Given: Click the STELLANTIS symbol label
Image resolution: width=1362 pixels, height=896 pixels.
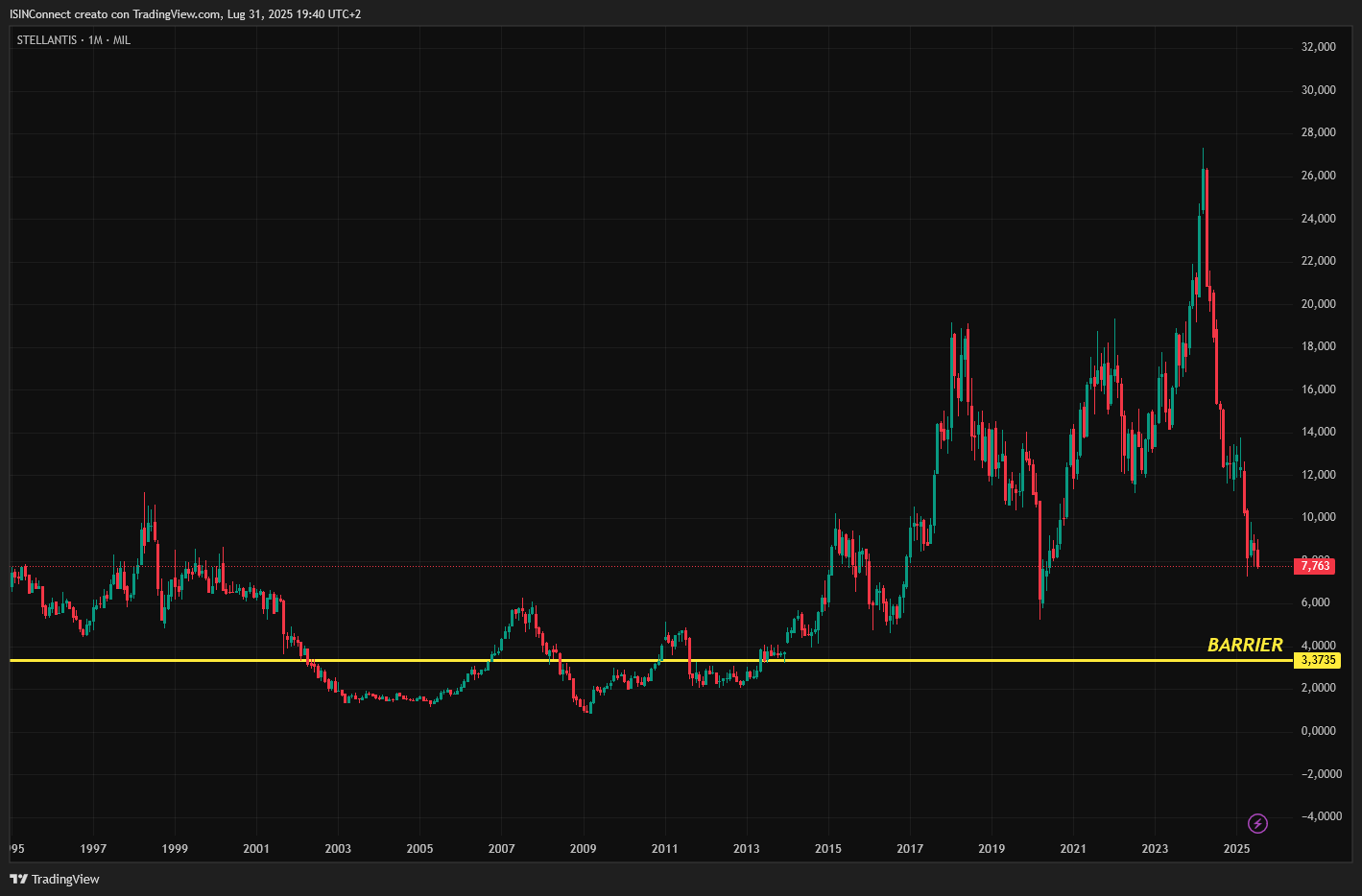Looking at the screenshot, I should [47, 40].
